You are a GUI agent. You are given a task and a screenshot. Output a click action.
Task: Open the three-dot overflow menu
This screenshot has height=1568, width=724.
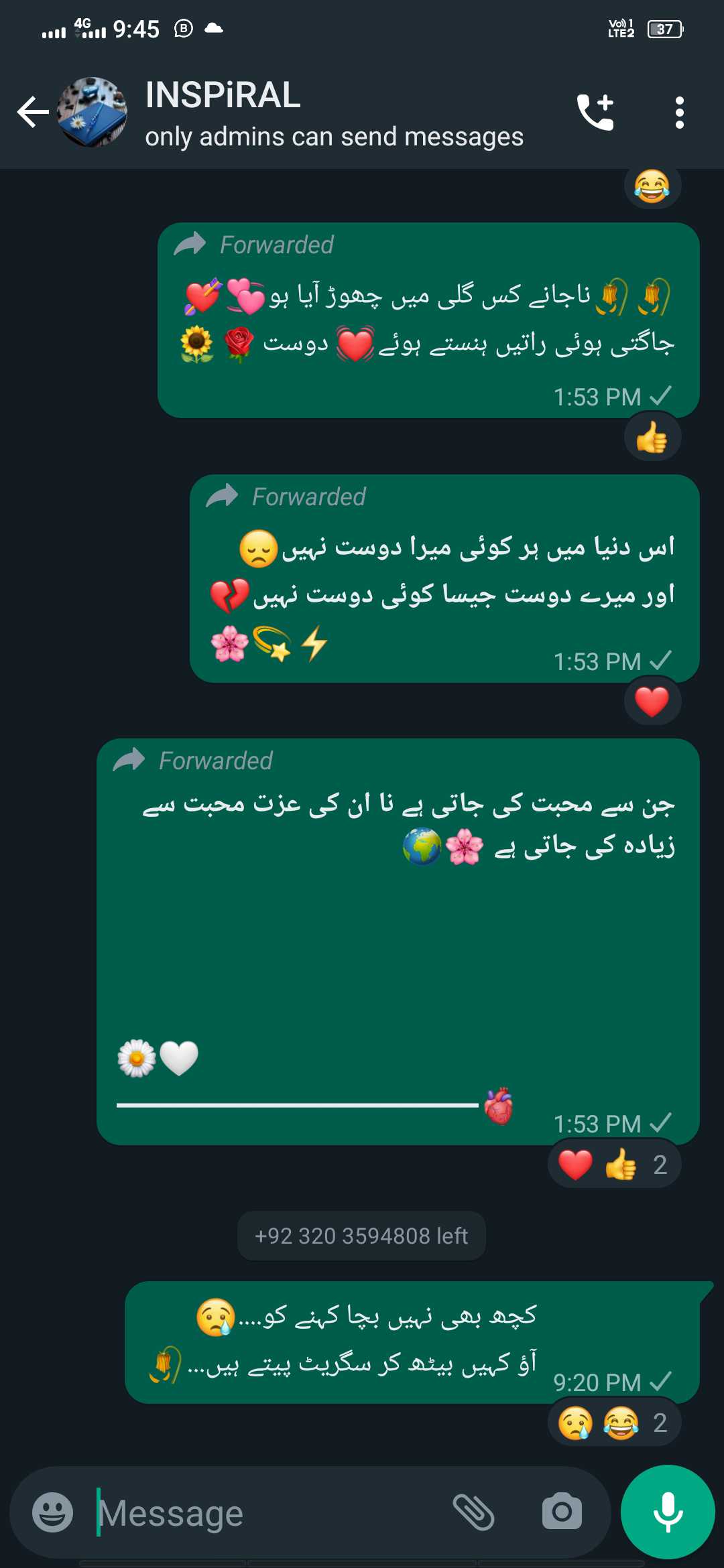679,112
